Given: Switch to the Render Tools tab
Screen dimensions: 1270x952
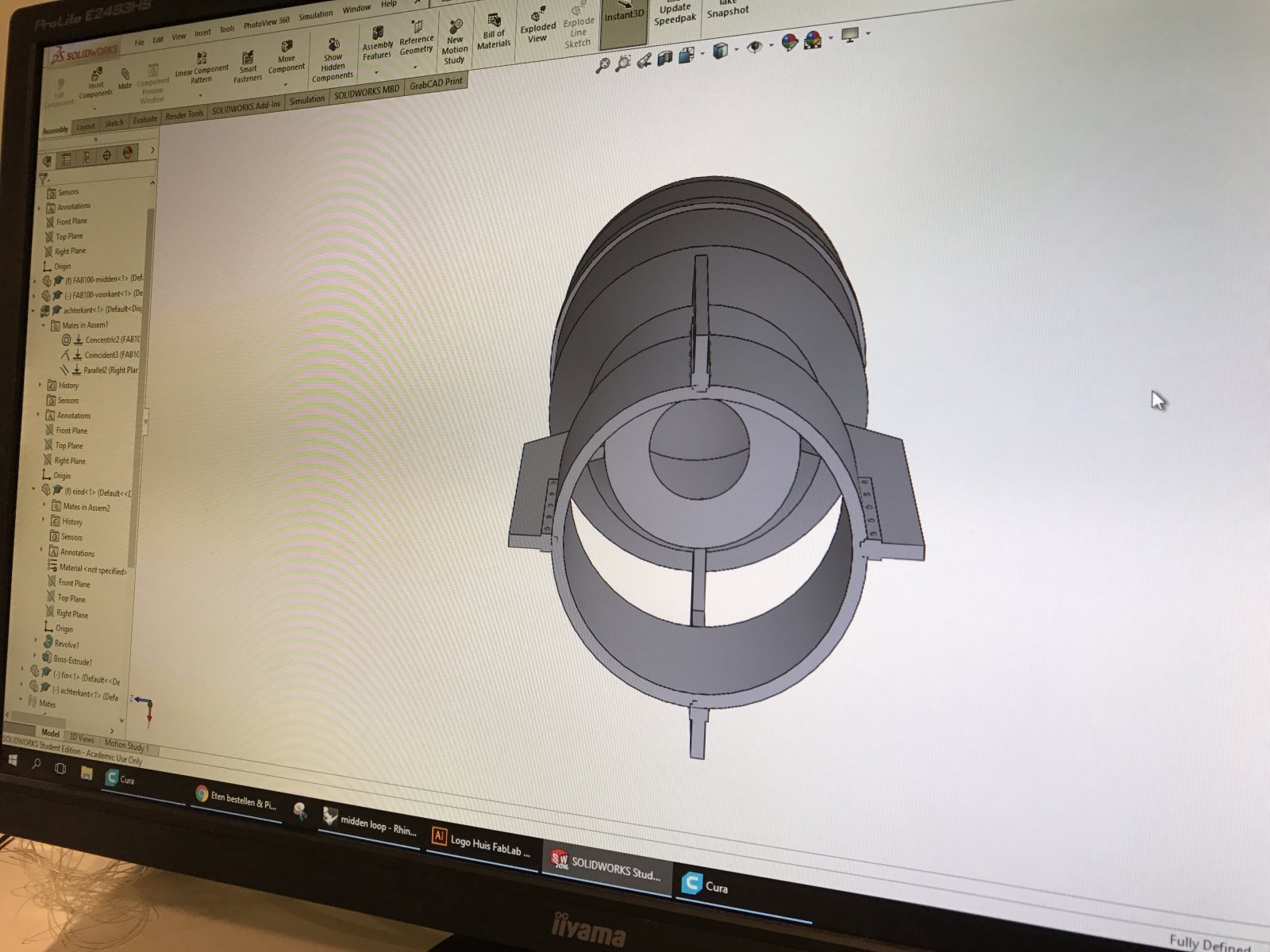Looking at the screenshot, I should tap(184, 116).
